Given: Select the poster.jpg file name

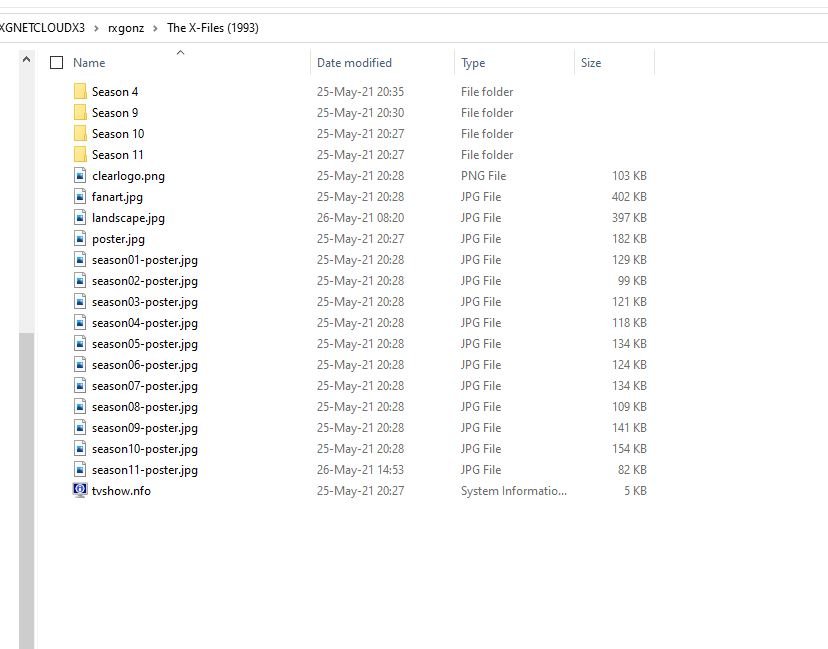Looking at the screenshot, I should click(x=118, y=239).
